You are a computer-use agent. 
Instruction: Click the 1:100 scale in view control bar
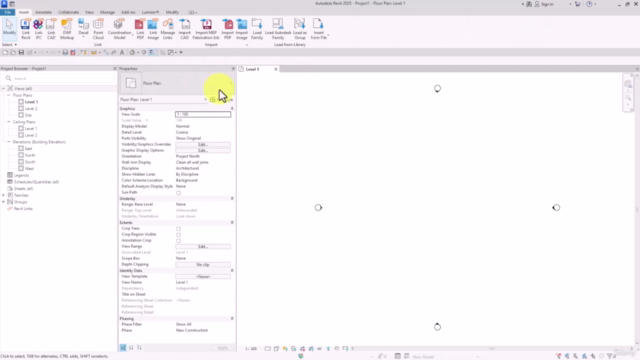(251, 349)
